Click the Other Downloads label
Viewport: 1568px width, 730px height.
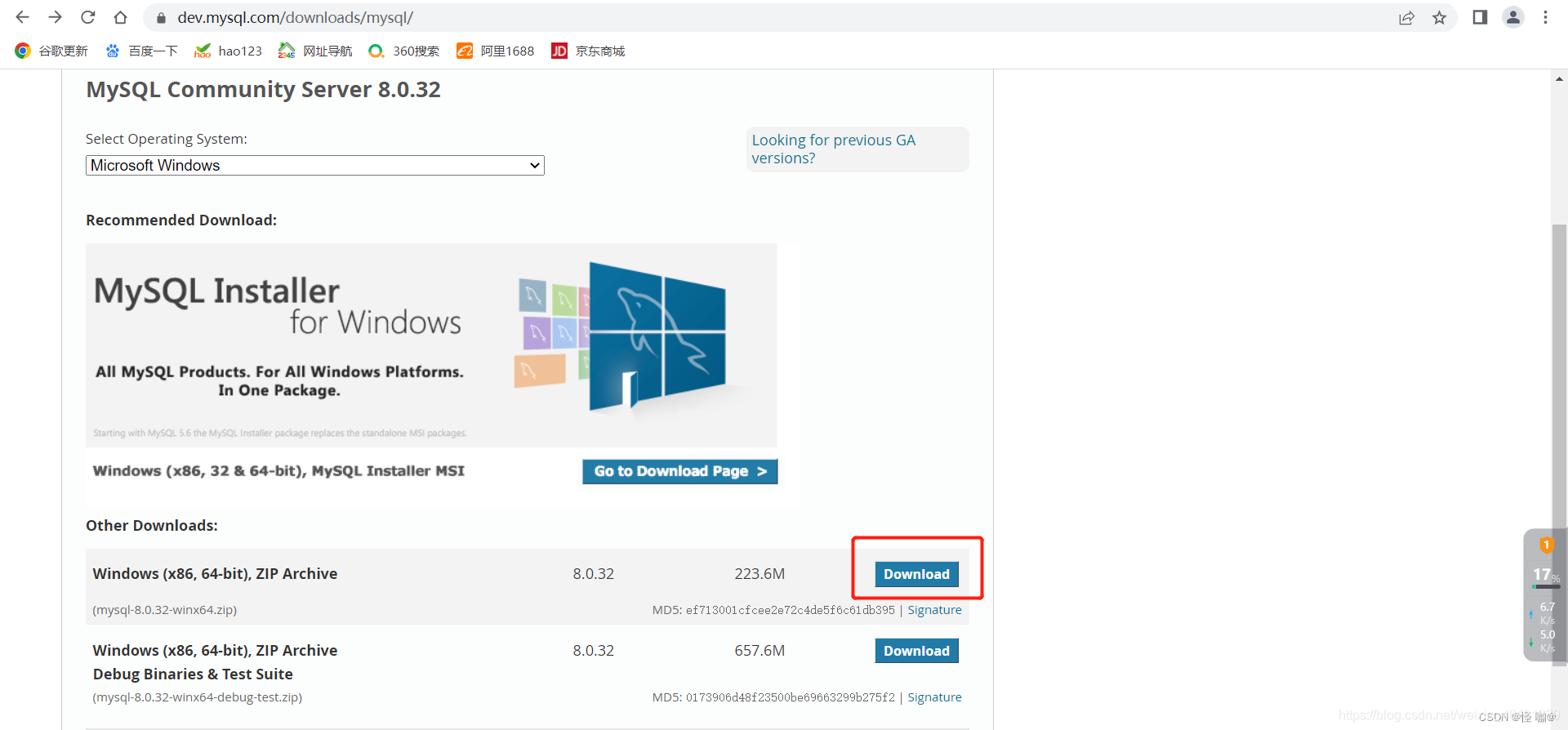point(152,525)
